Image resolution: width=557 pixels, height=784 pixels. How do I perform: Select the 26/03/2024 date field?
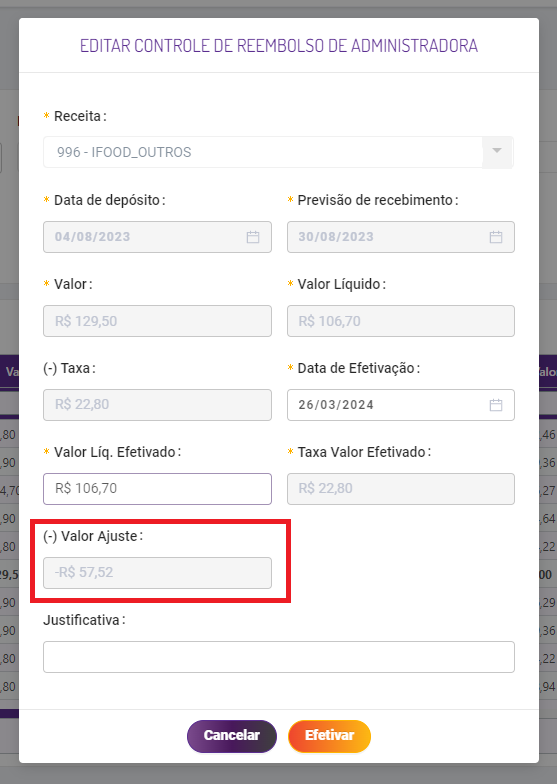[x=401, y=405]
